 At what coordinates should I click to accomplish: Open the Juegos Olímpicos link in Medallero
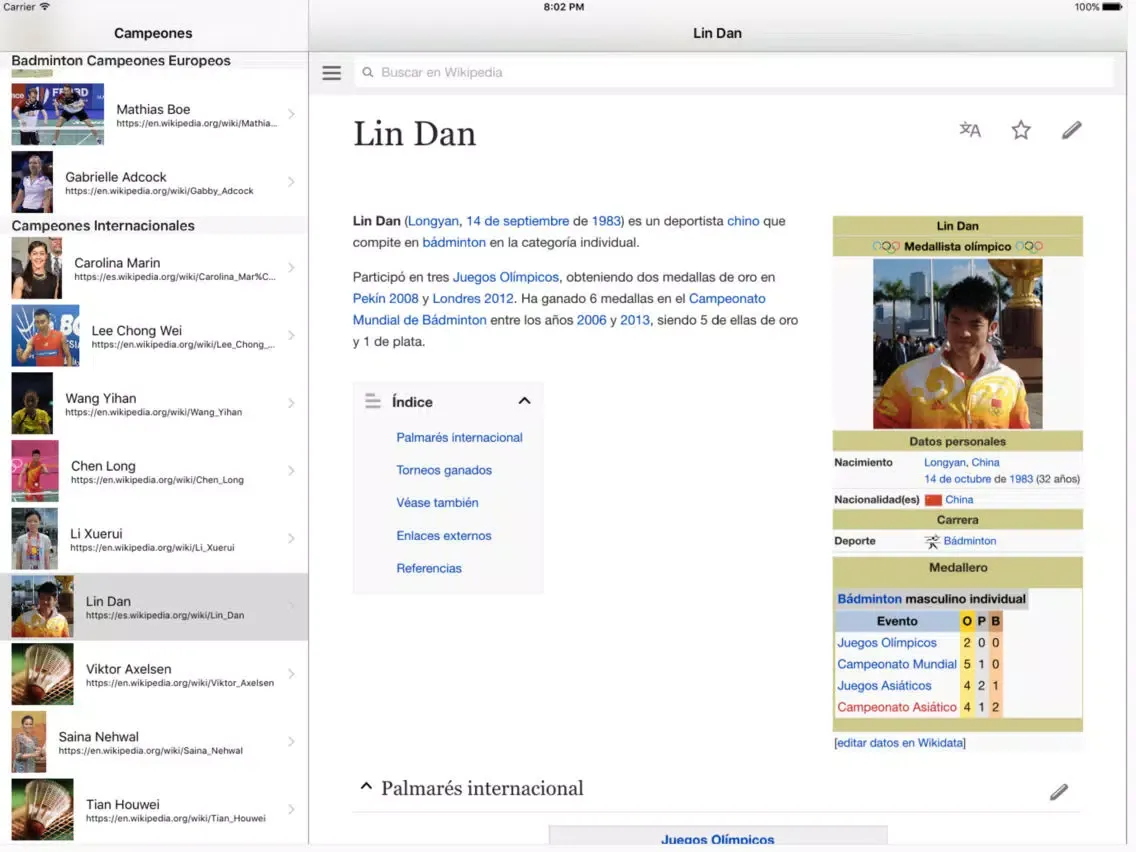[x=887, y=643]
